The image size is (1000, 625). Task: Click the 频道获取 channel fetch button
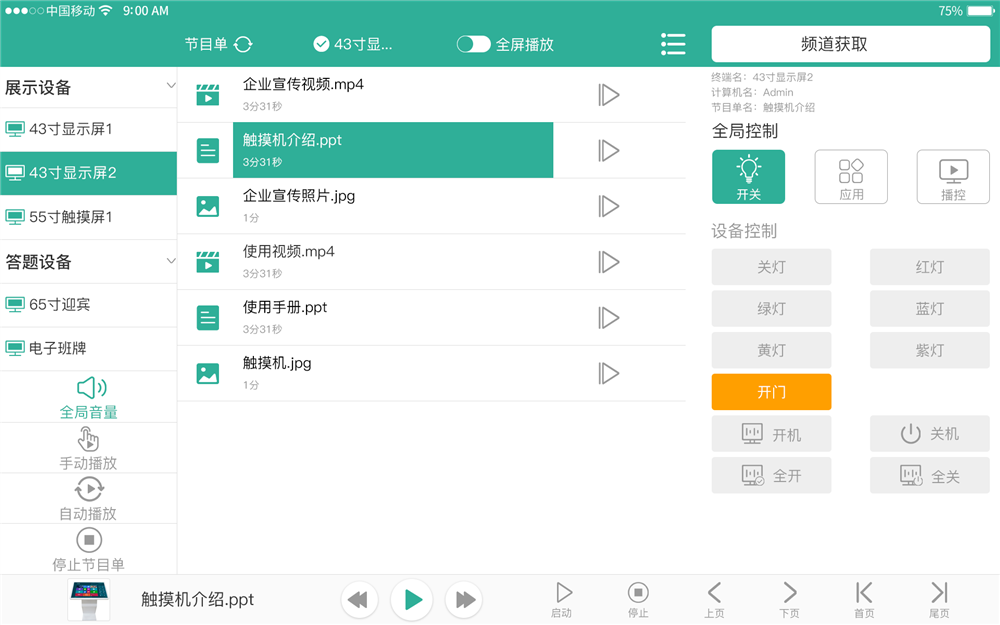849,44
